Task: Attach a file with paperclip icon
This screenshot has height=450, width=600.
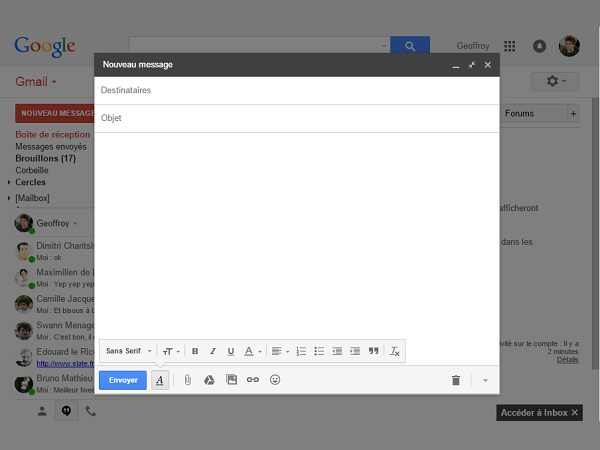Action: [x=188, y=380]
